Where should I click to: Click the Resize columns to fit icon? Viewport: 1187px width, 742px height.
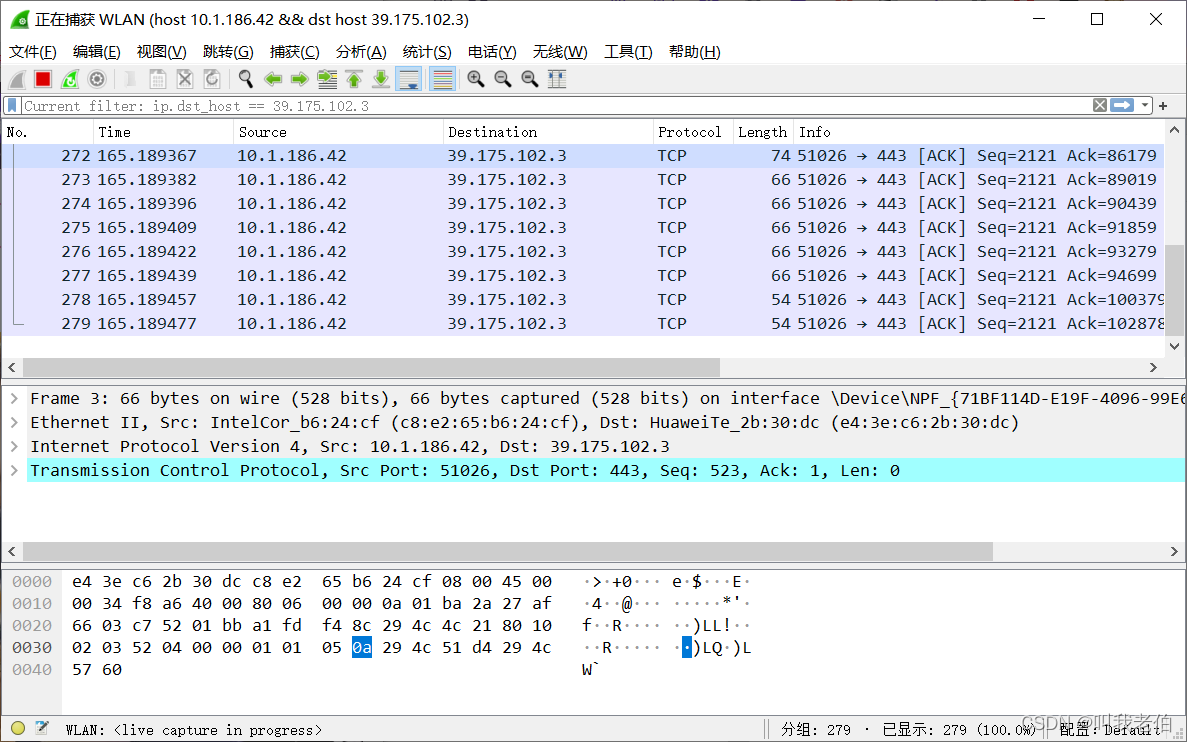pos(557,79)
